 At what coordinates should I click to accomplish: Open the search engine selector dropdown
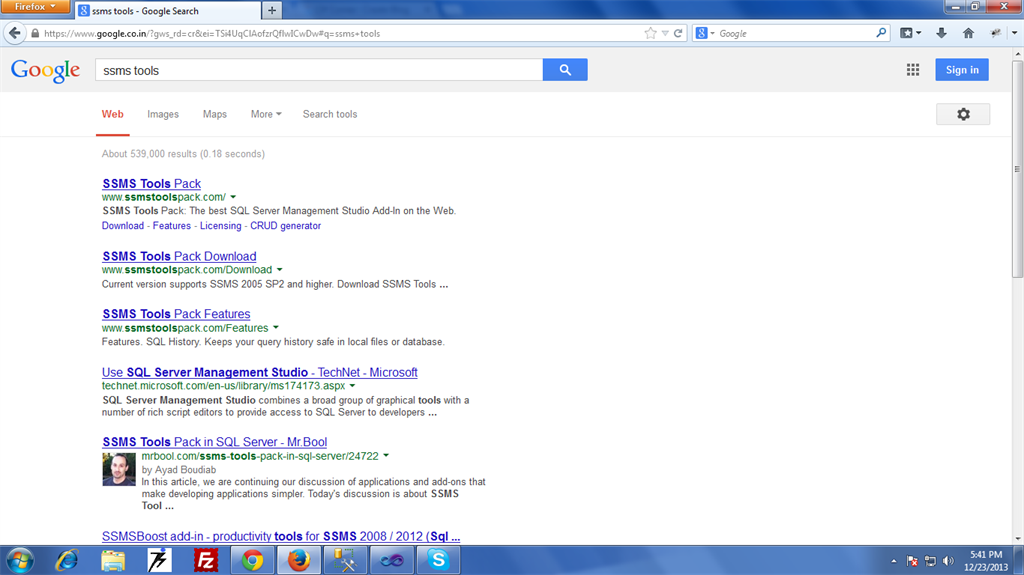(705, 33)
